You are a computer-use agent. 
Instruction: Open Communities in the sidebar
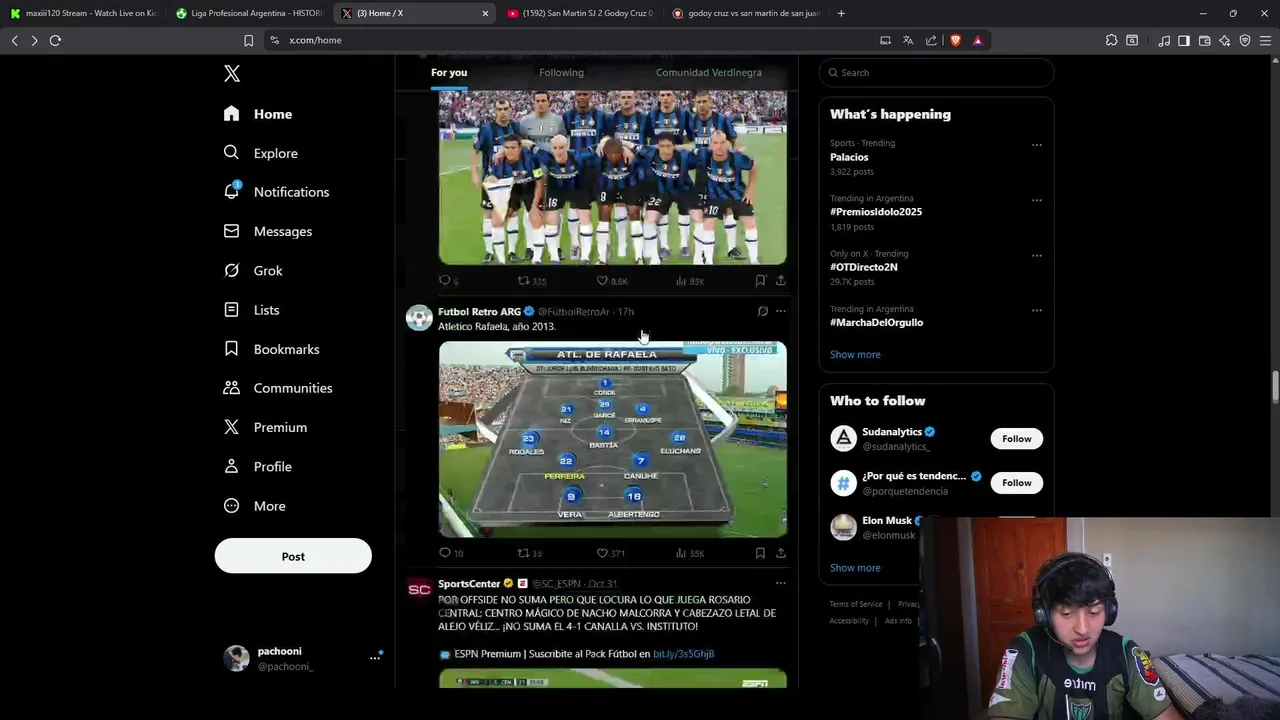[278, 388]
